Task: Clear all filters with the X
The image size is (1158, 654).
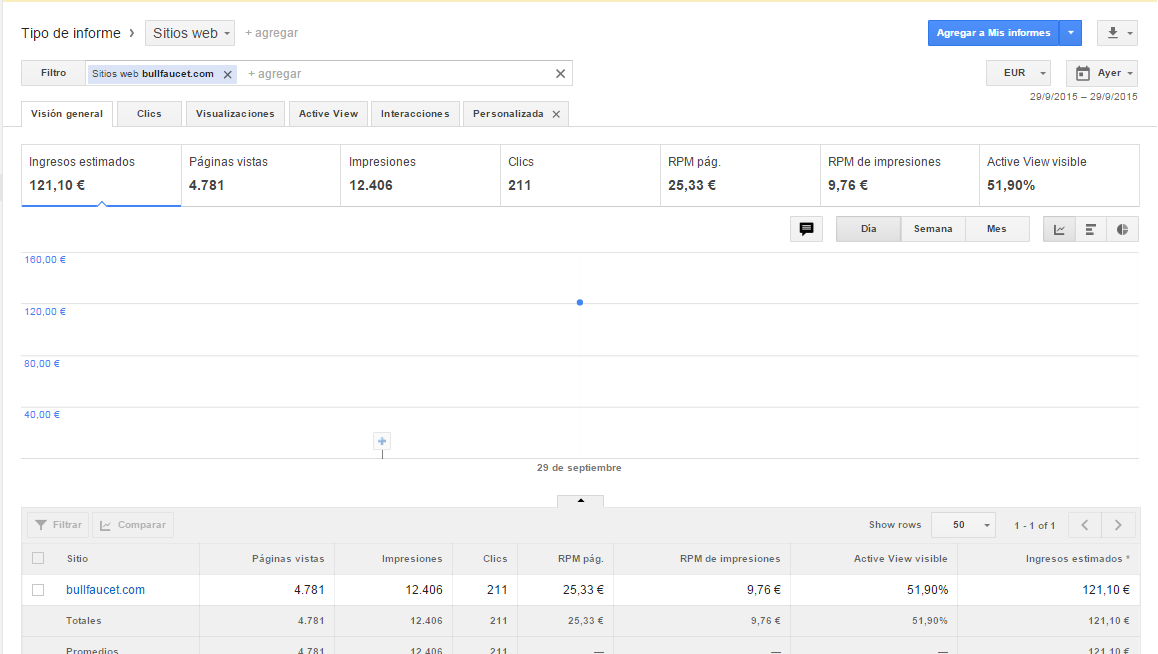Action: 561,74
